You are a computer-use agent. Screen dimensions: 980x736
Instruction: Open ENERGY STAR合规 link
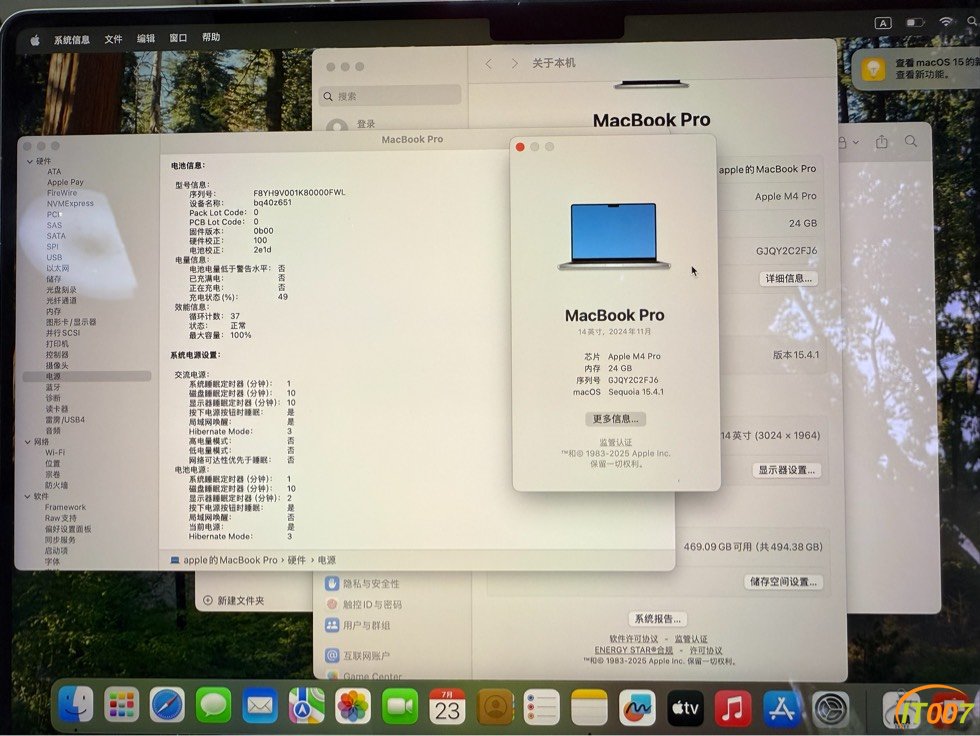click(x=634, y=650)
